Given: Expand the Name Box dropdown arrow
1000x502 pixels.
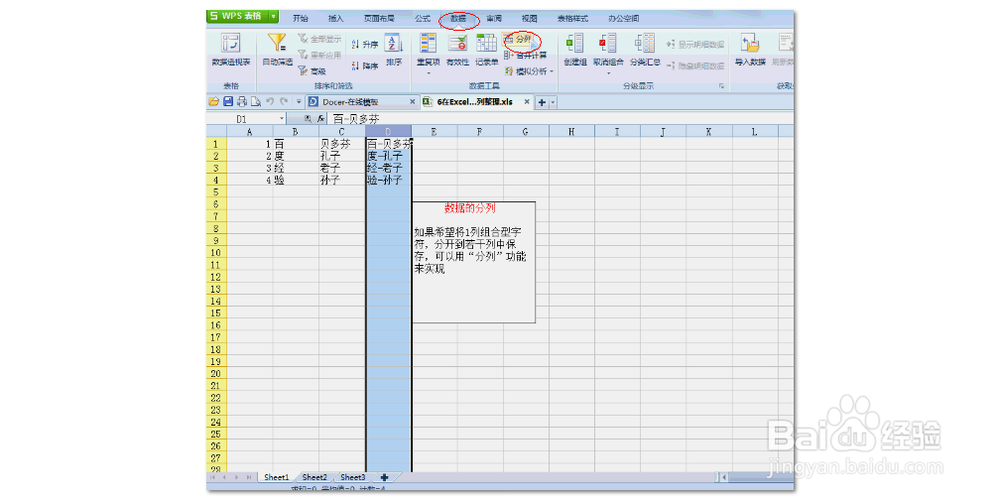Looking at the screenshot, I should (281, 119).
